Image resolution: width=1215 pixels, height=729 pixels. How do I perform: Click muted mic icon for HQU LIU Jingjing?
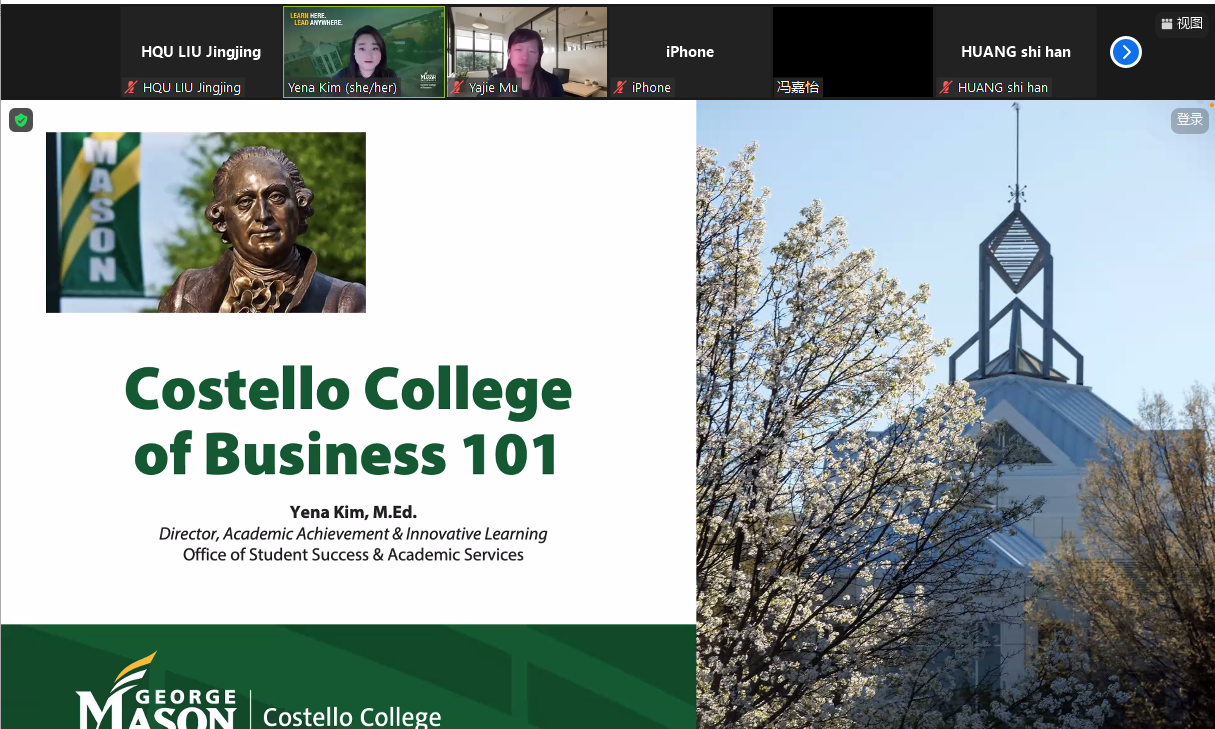130,88
